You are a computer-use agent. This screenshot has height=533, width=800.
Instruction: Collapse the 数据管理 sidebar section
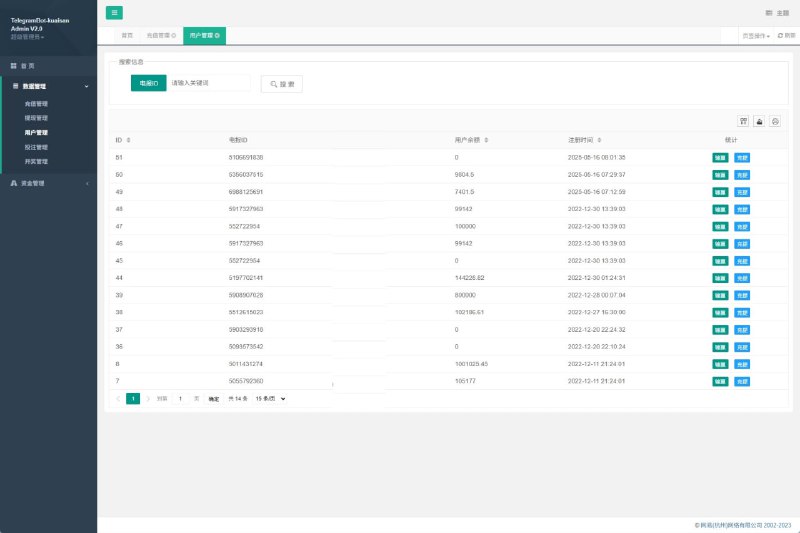86,86
